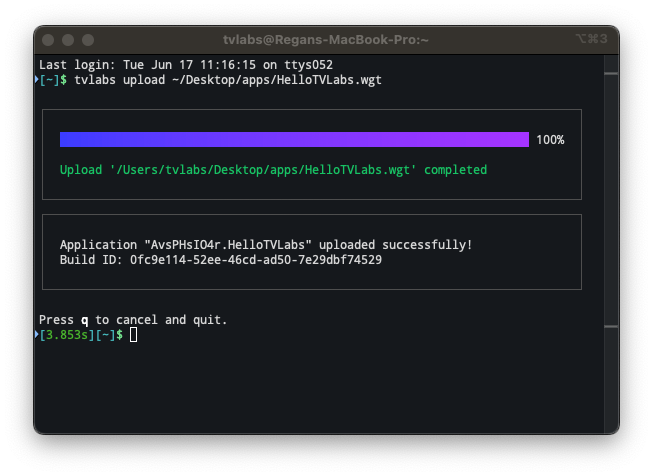This screenshot has height=476, width=653.
Task: Click the 100% progress label
Action: click(x=550, y=140)
